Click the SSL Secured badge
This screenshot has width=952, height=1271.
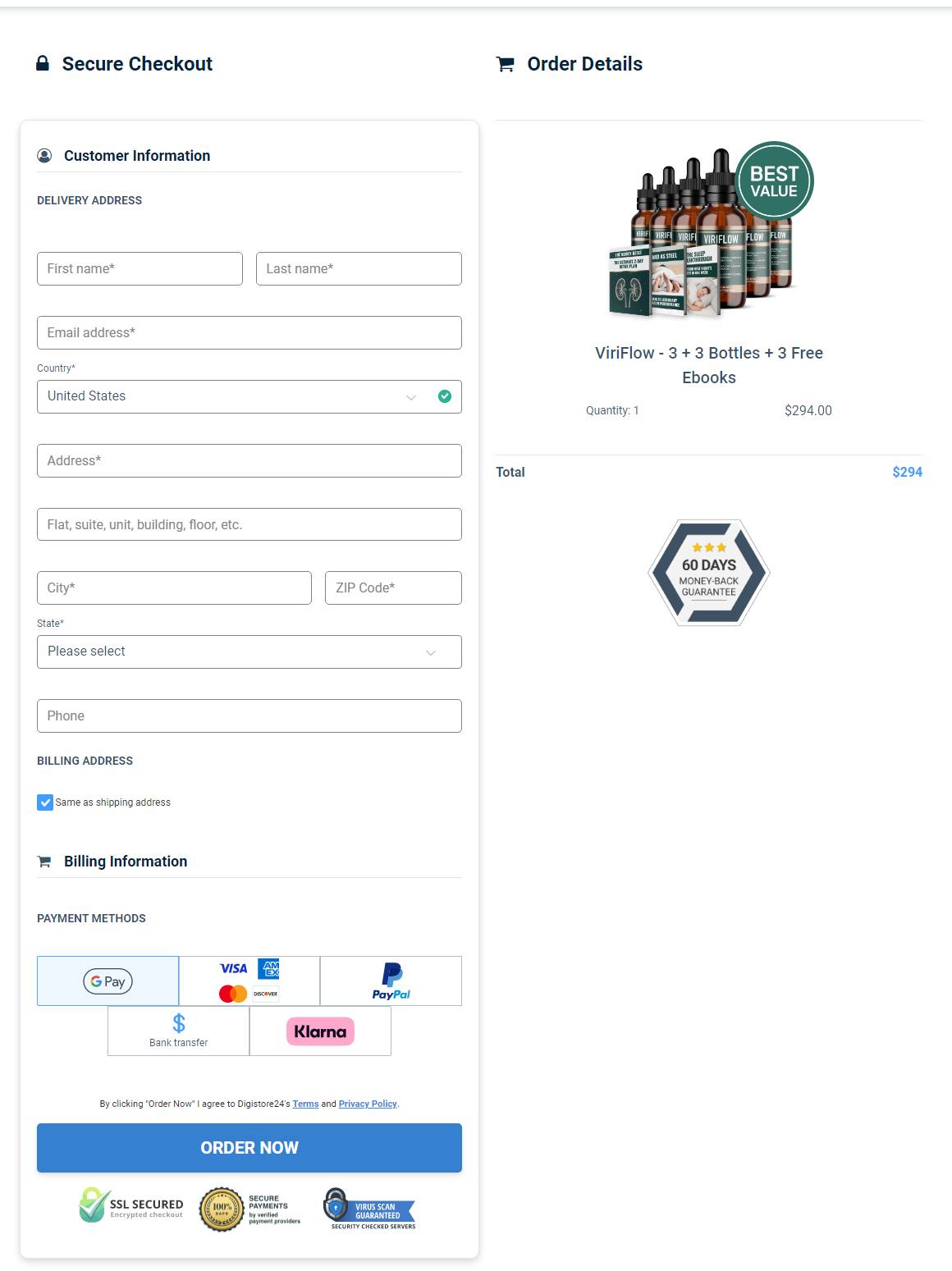130,1205
